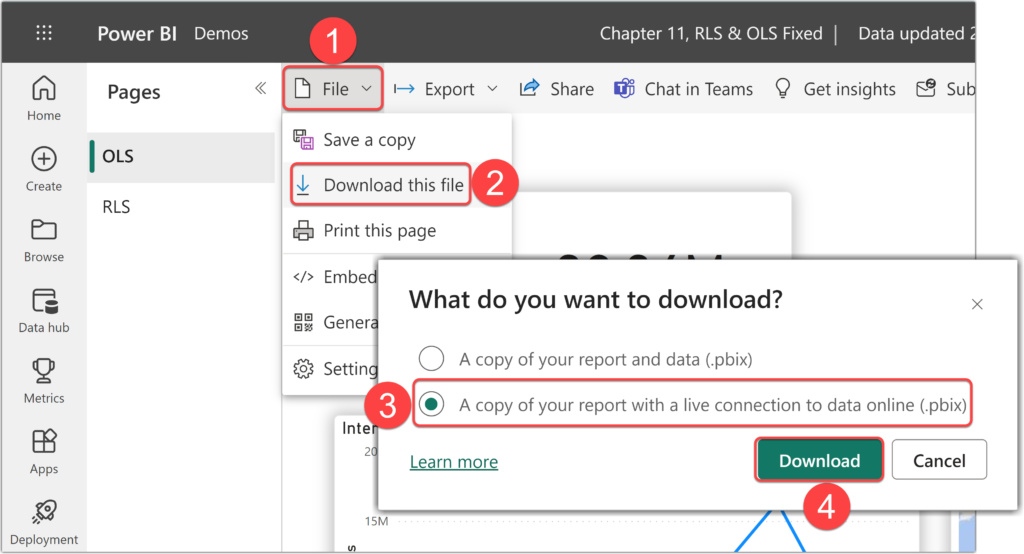
Task: Open Browse in the left navigation
Action: coord(44,240)
